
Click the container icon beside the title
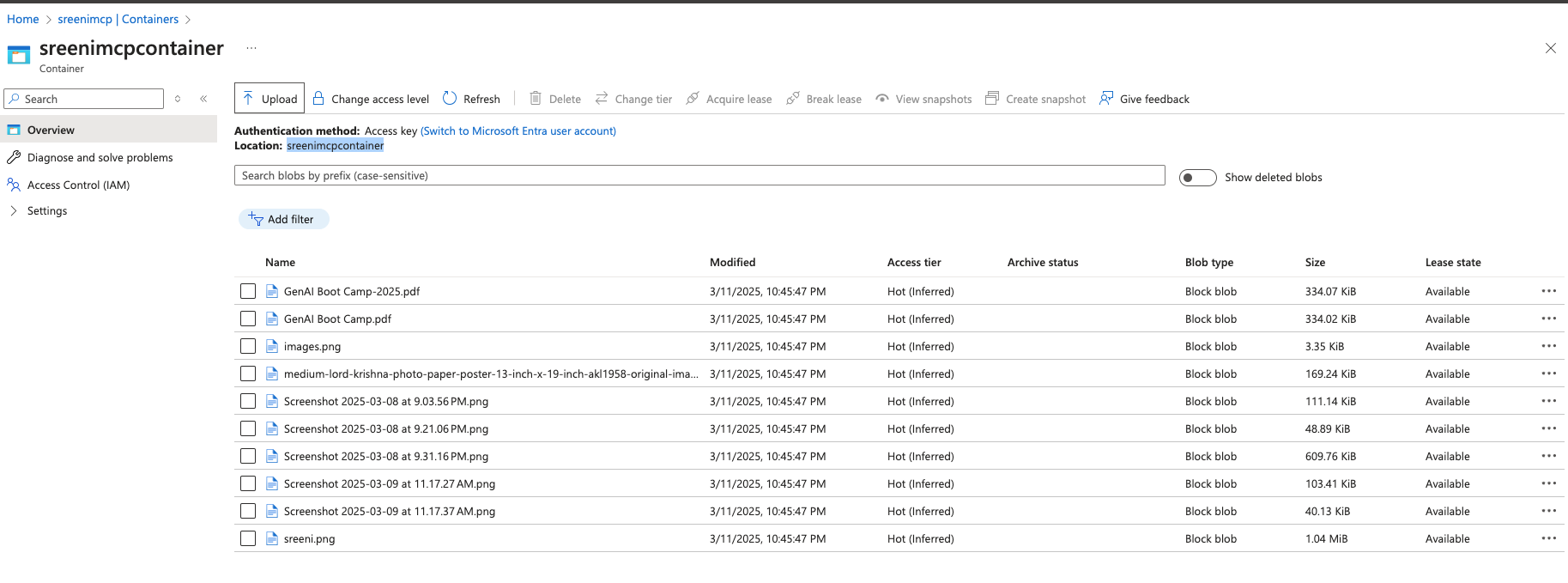[x=19, y=55]
